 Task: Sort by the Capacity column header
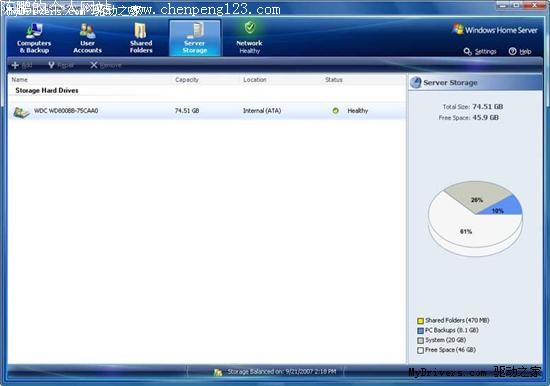(x=187, y=80)
